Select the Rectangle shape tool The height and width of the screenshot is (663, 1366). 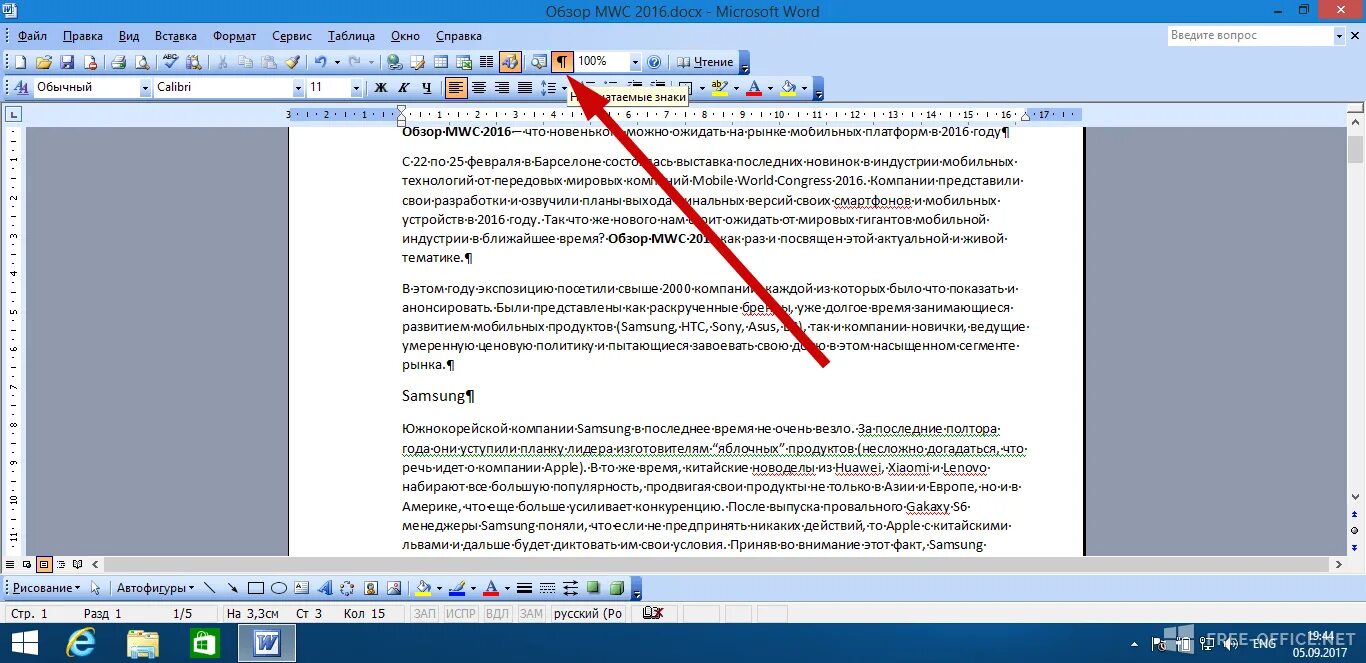tap(256, 588)
